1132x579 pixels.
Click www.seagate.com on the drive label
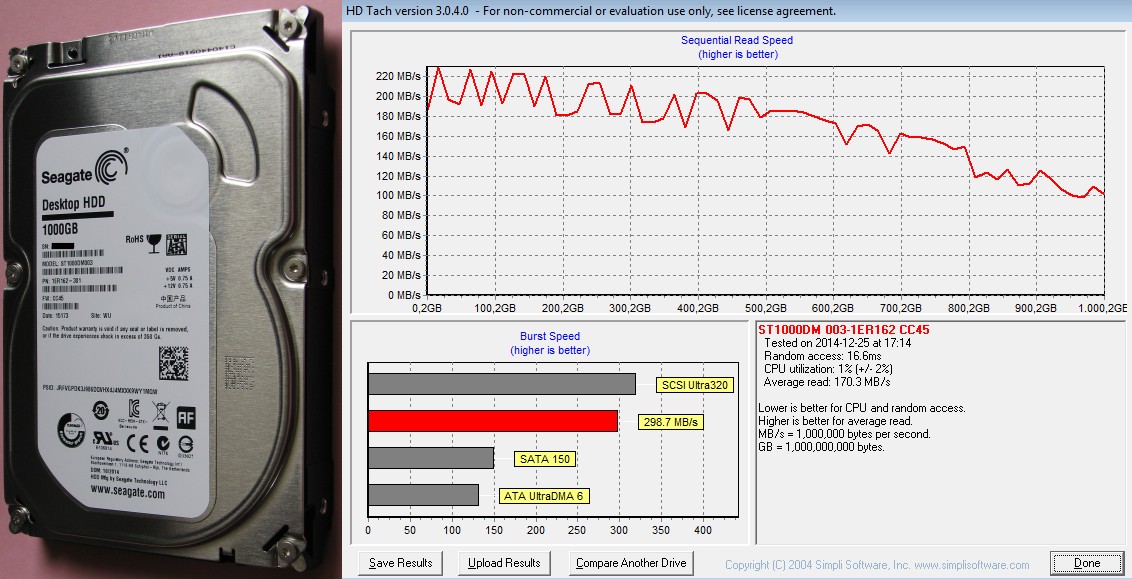pos(128,492)
